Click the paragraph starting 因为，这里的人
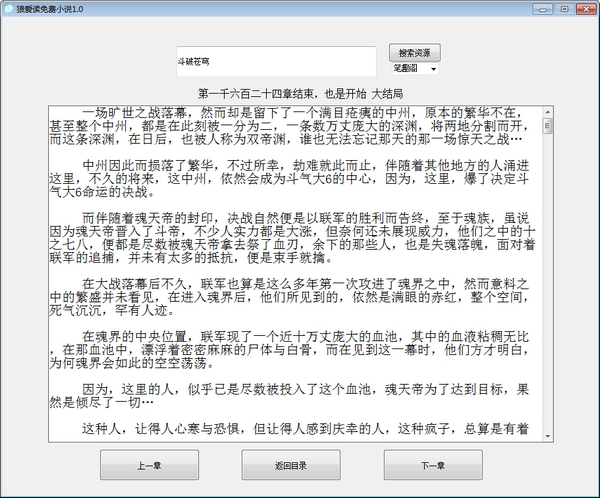Image resolution: width=600 pixels, height=498 pixels. 289,396
